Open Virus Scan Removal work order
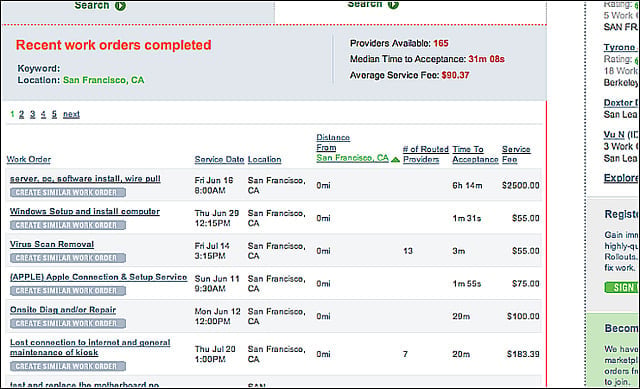 coord(52,244)
